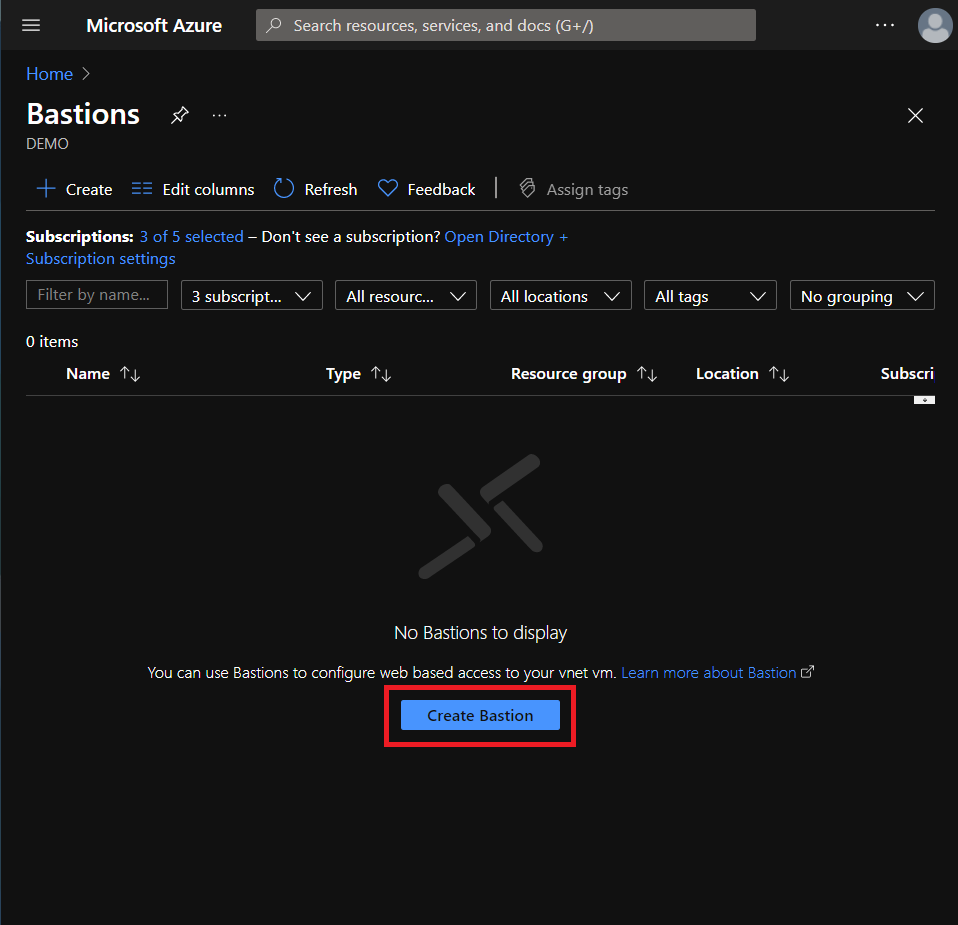Image resolution: width=958 pixels, height=925 pixels.
Task: Open more options next to Bastions title
Action: click(219, 115)
